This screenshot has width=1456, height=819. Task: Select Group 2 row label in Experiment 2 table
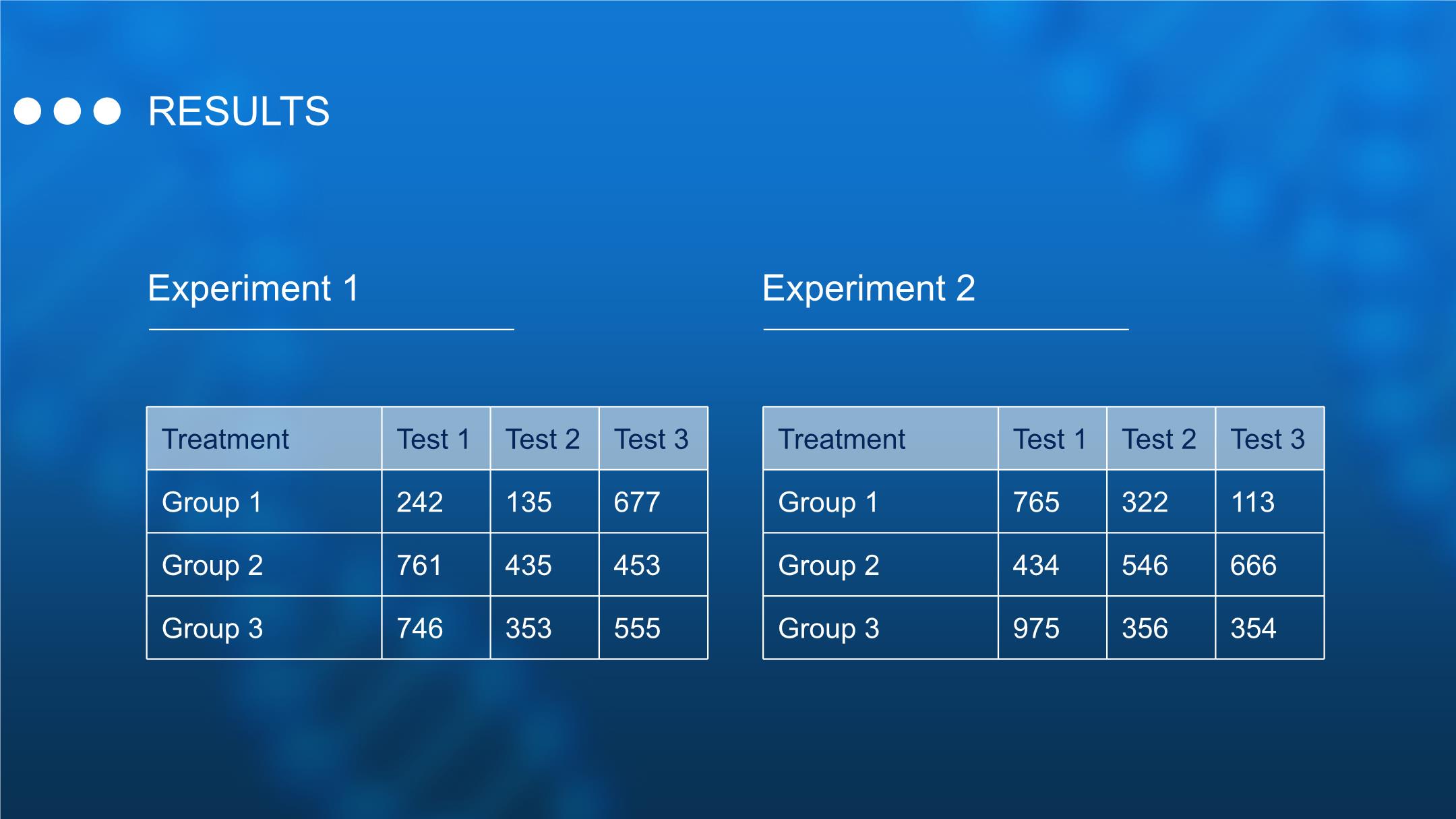(828, 566)
